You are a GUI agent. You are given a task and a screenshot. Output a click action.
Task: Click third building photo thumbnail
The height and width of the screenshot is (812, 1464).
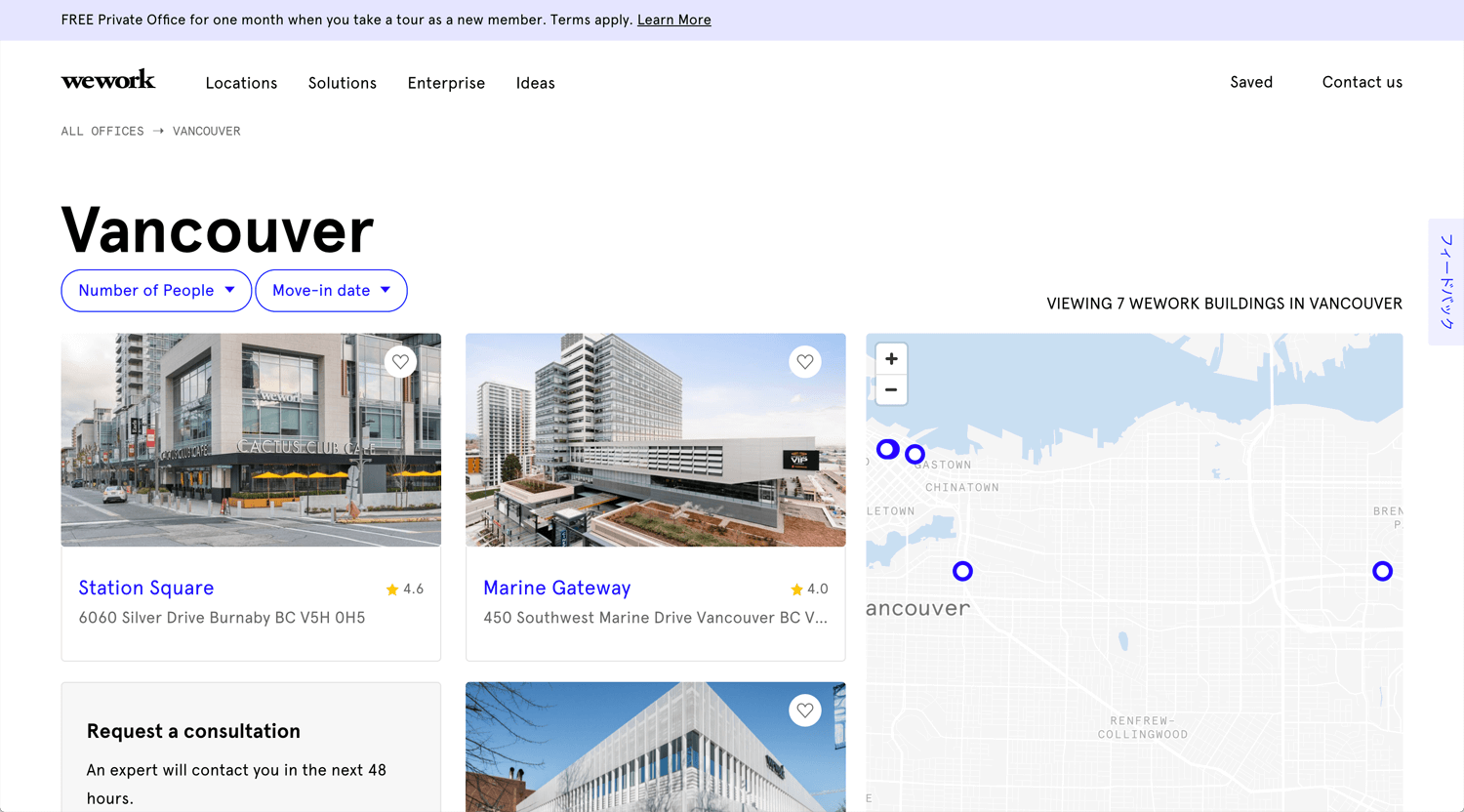click(x=656, y=747)
